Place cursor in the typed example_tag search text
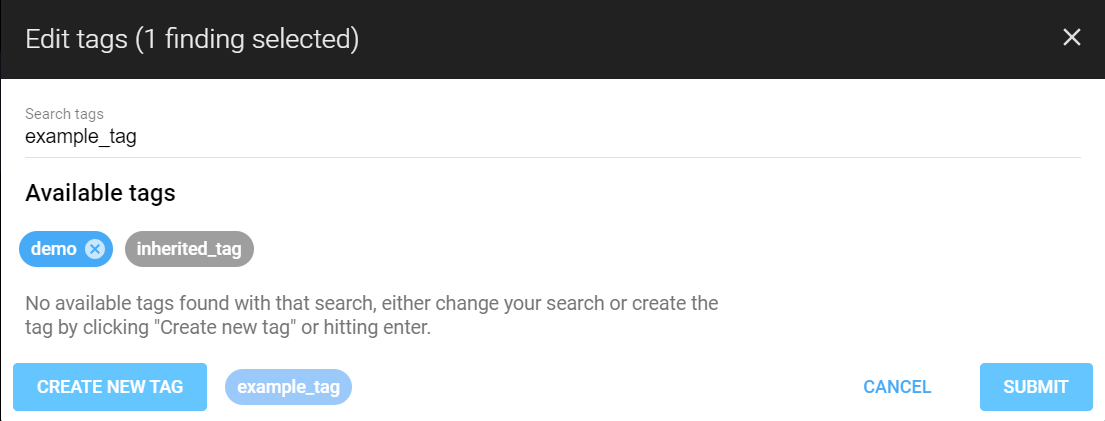1105x421 pixels. (81, 137)
